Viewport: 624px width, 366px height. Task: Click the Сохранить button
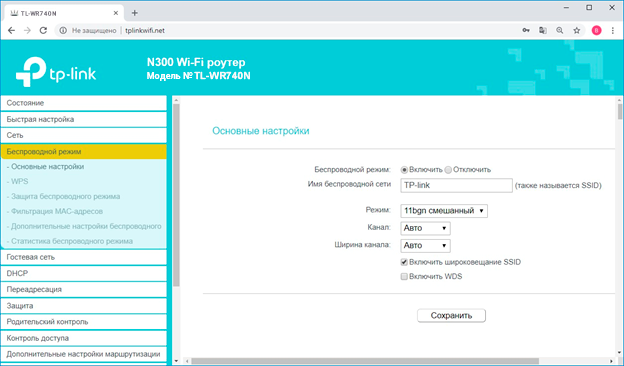pyautogui.click(x=451, y=315)
